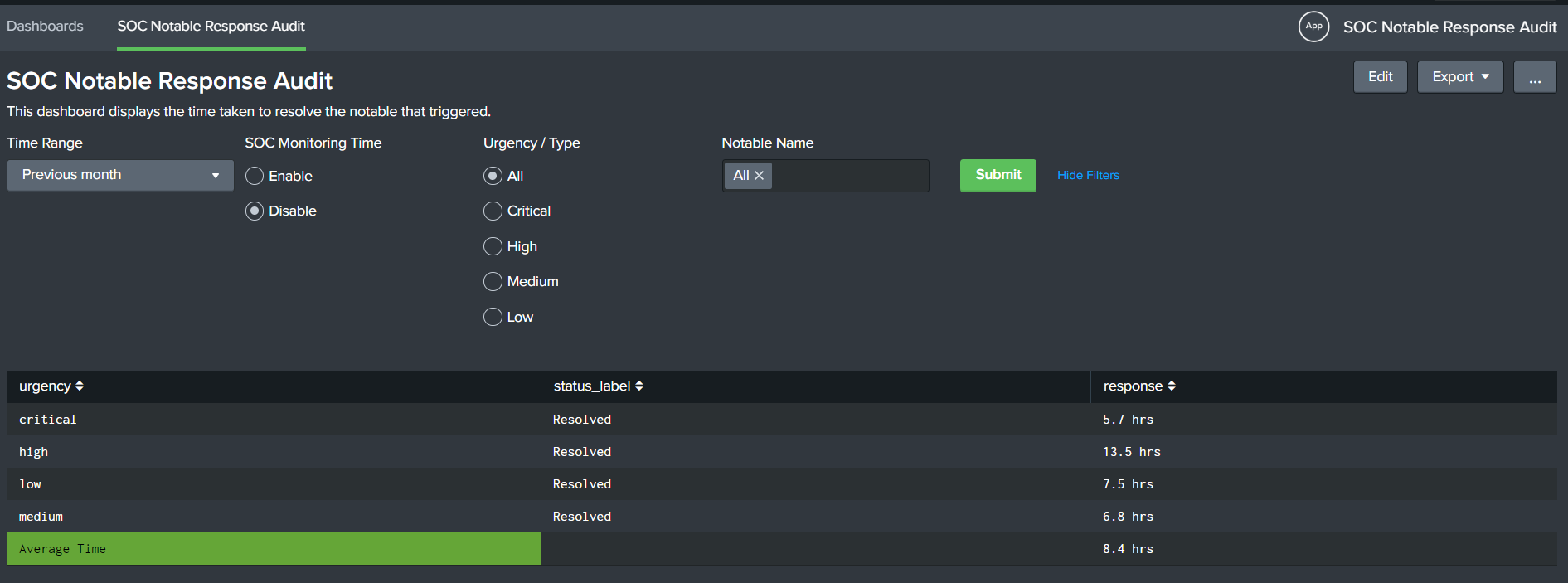This screenshot has width=1568, height=583.
Task: Open the more options (...) menu
Action: [x=1534, y=76]
